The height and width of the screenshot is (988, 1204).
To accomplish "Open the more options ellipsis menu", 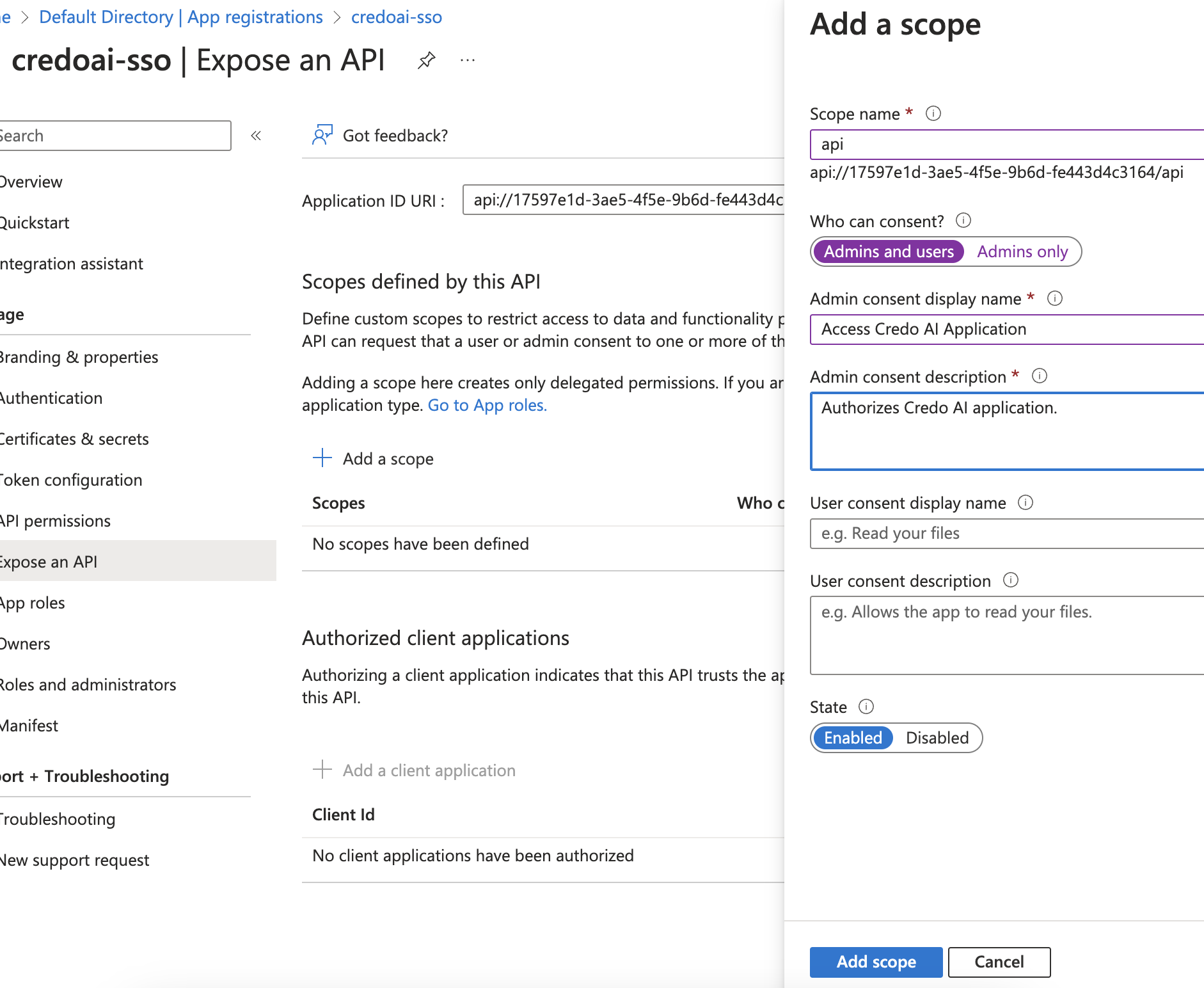I will point(468,61).
